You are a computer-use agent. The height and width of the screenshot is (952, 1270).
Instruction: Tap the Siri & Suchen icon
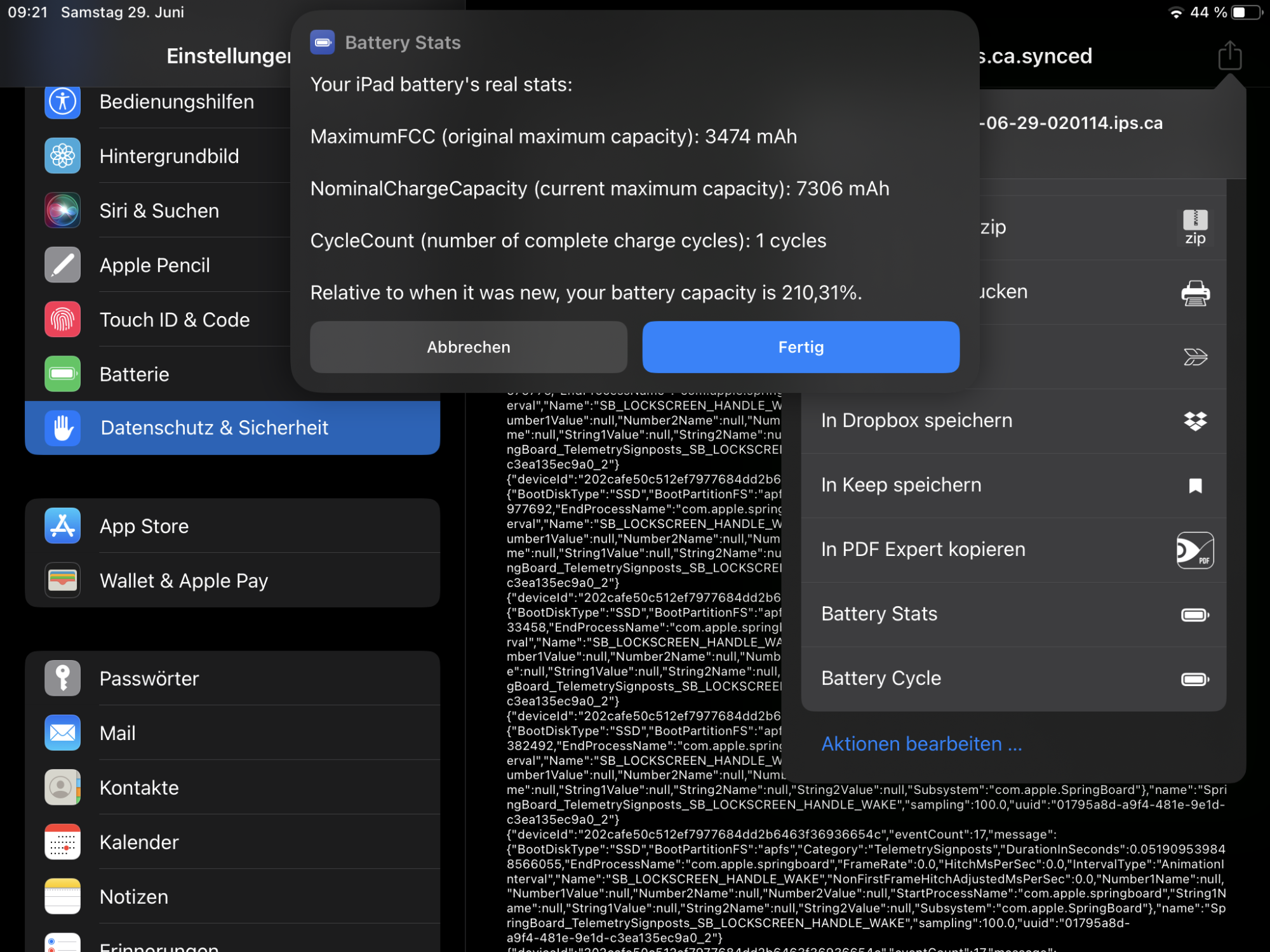point(62,210)
